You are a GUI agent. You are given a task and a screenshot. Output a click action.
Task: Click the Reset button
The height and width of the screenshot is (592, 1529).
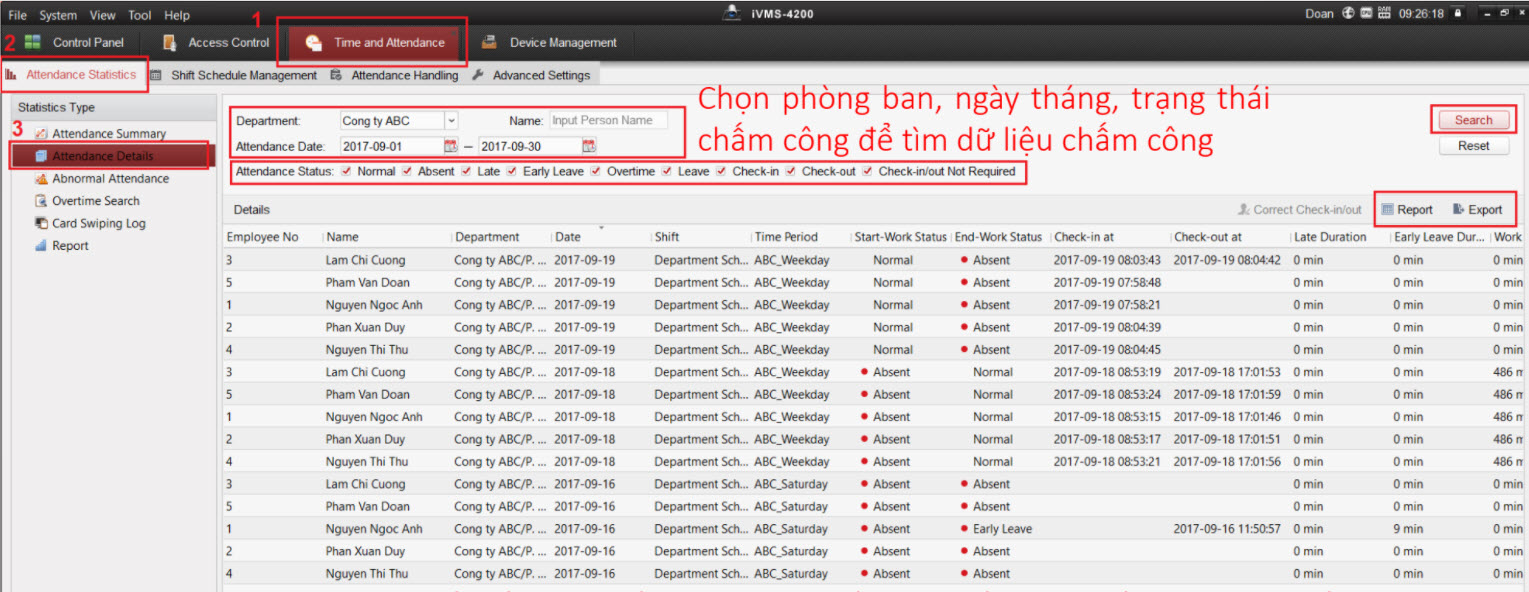coord(1473,145)
